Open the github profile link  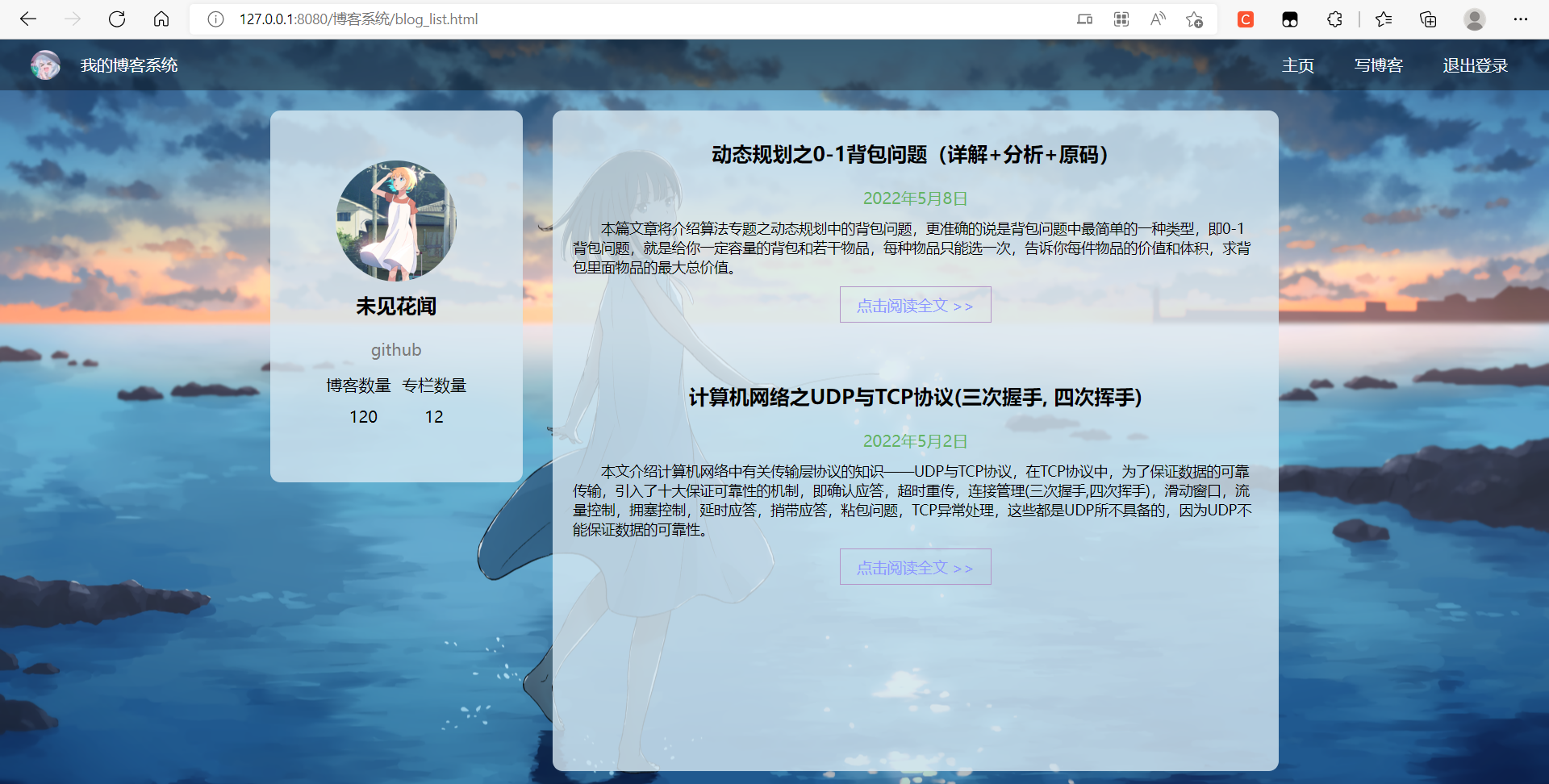[x=396, y=349]
